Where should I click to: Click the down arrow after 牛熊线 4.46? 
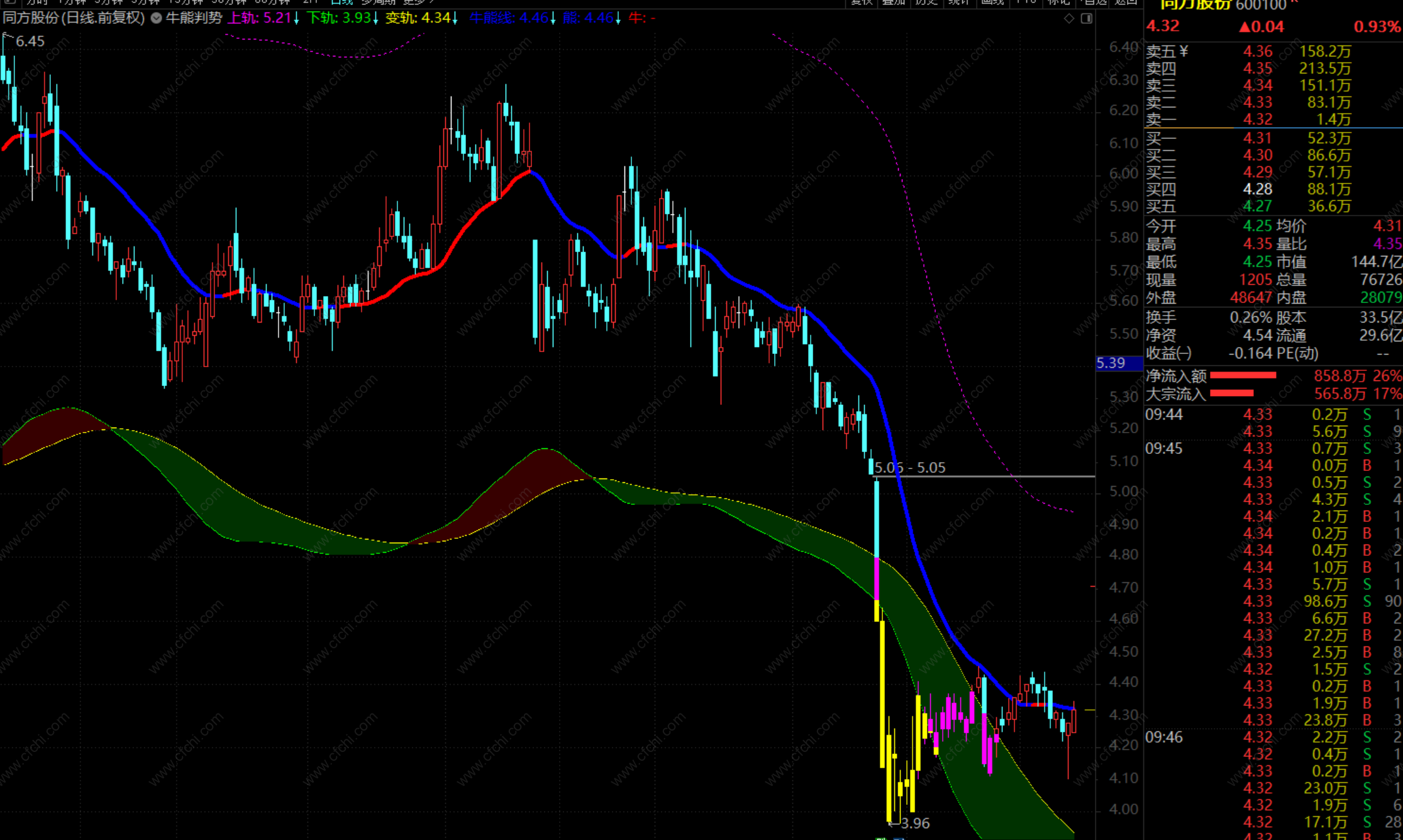coord(553,18)
